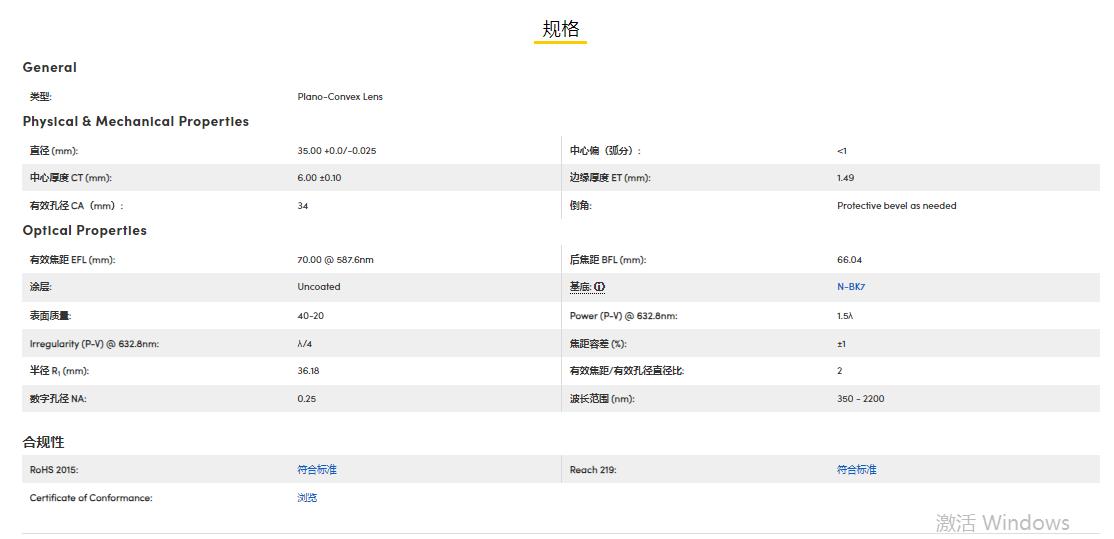Click the 类型 label
This screenshot has height=539, width=1114.
pos(40,97)
